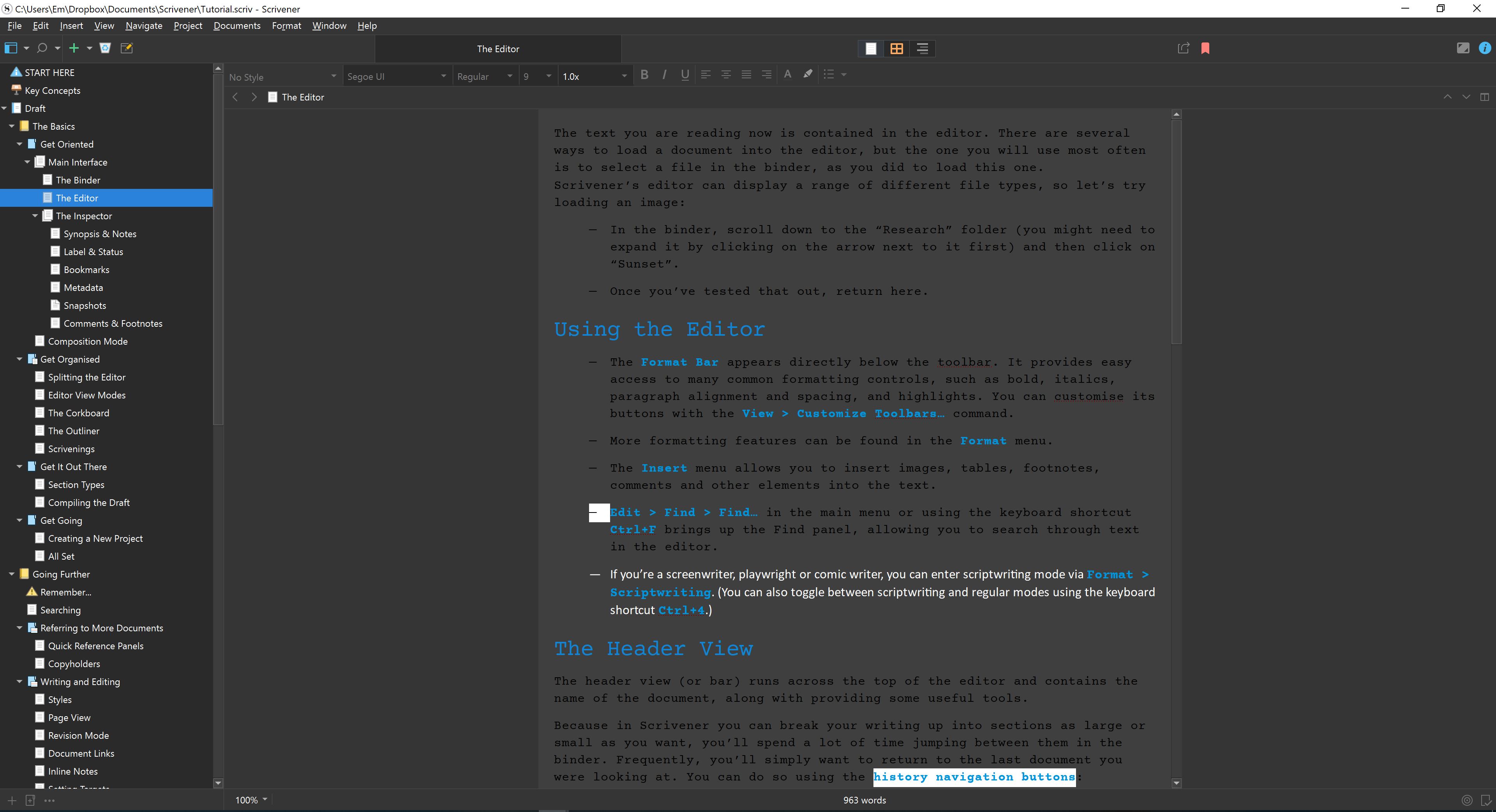Center align text
Screen dimensions: 1496x812
coord(726,74)
